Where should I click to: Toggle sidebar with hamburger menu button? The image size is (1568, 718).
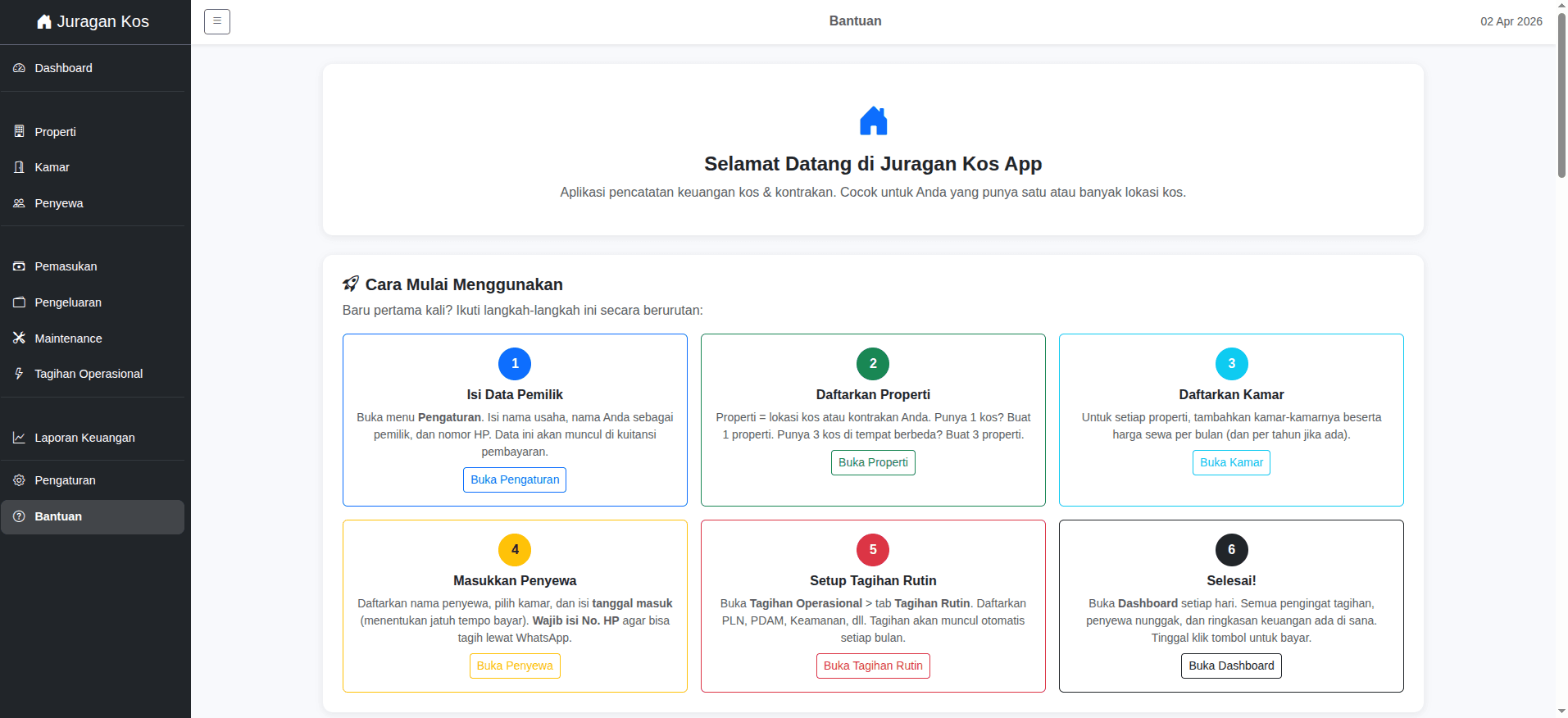[x=217, y=21]
